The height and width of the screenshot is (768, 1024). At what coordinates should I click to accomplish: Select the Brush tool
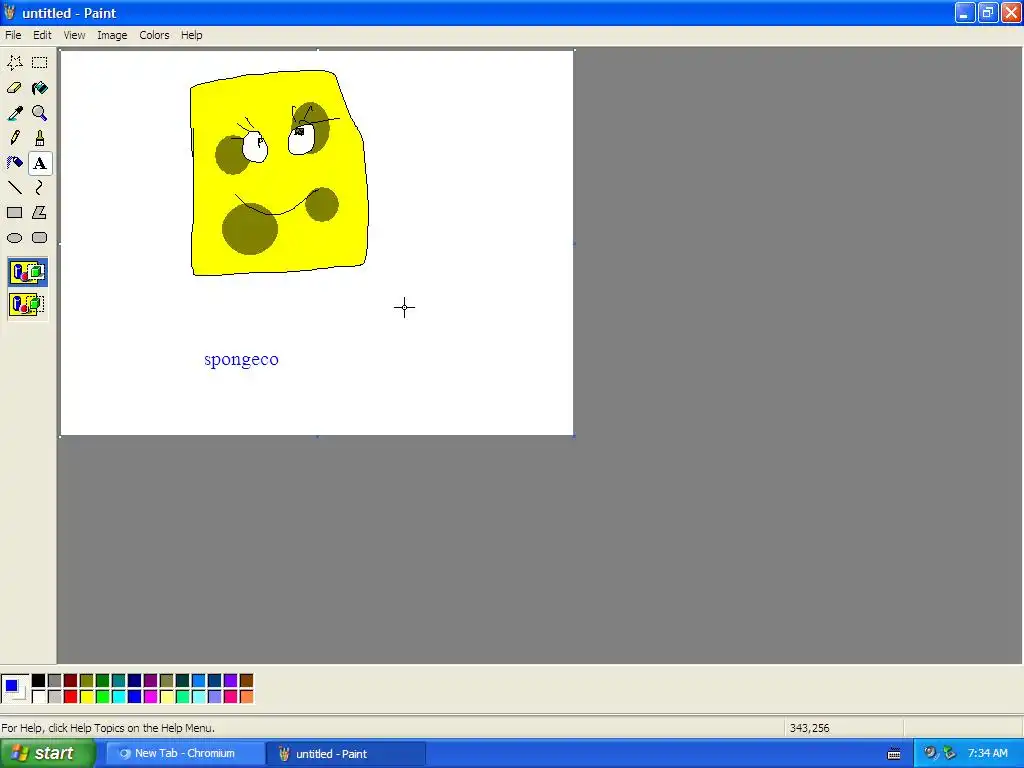click(x=40, y=138)
